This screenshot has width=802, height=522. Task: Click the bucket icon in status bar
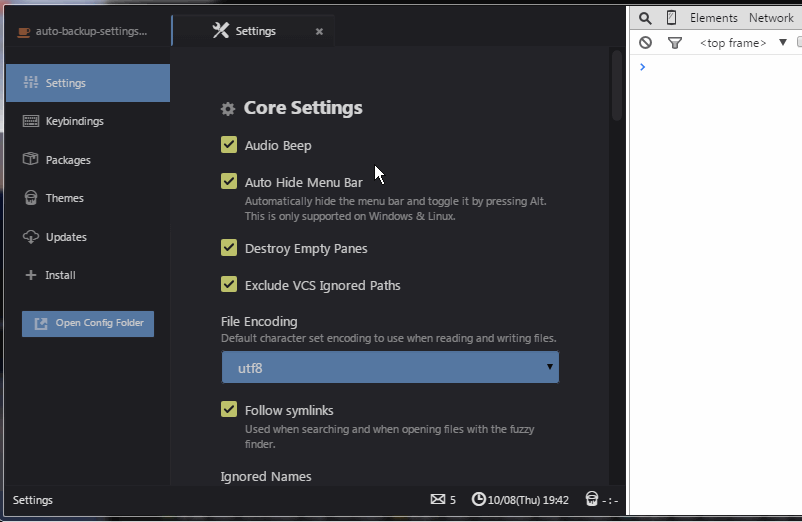(592, 498)
